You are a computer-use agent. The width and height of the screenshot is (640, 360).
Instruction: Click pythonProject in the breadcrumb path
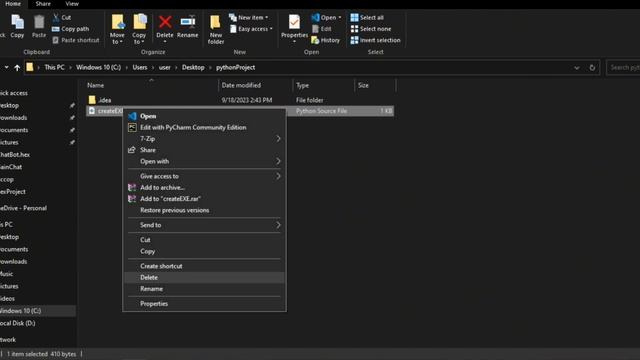(236, 67)
